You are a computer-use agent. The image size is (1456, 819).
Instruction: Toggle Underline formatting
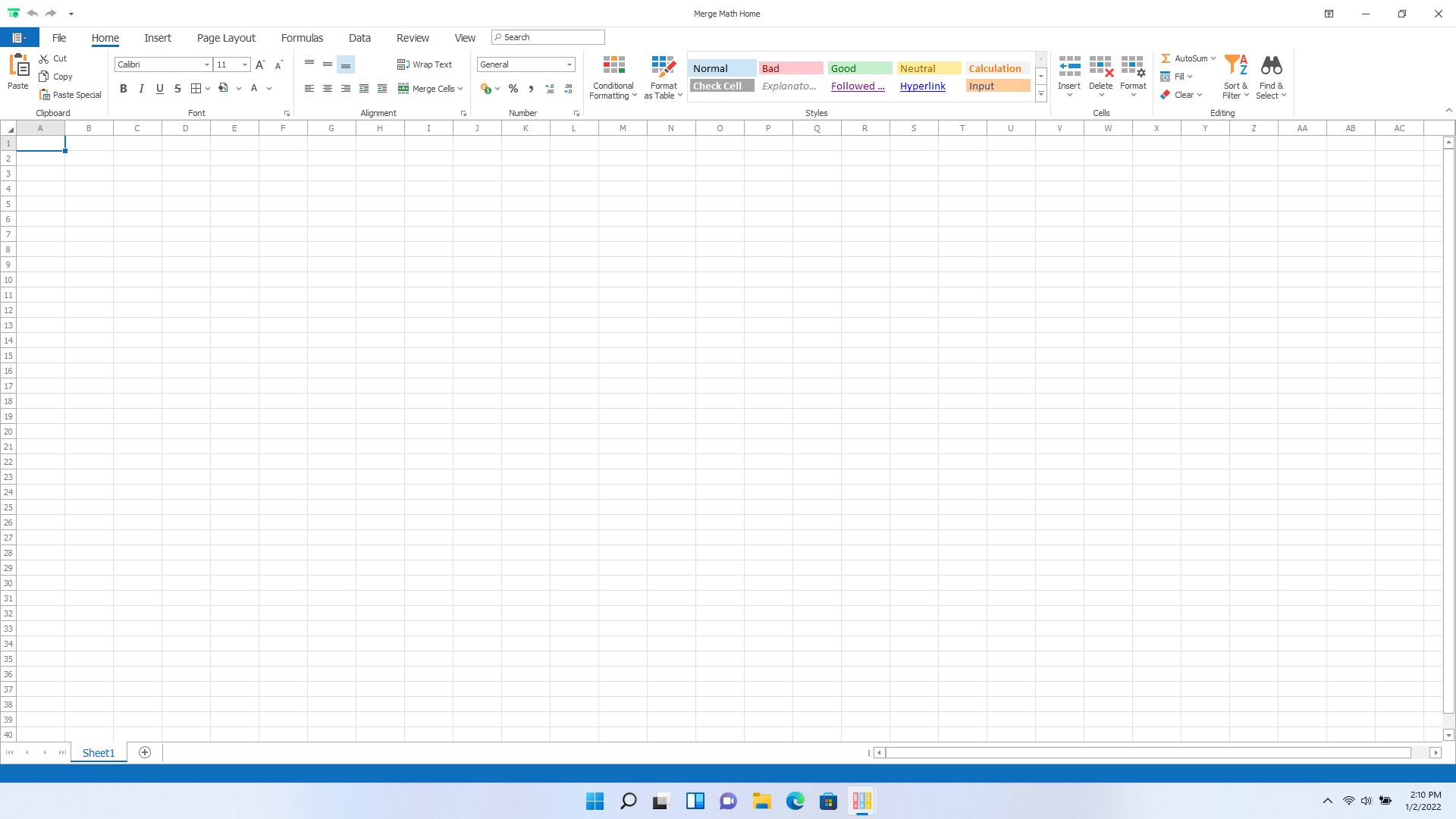[159, 88]
